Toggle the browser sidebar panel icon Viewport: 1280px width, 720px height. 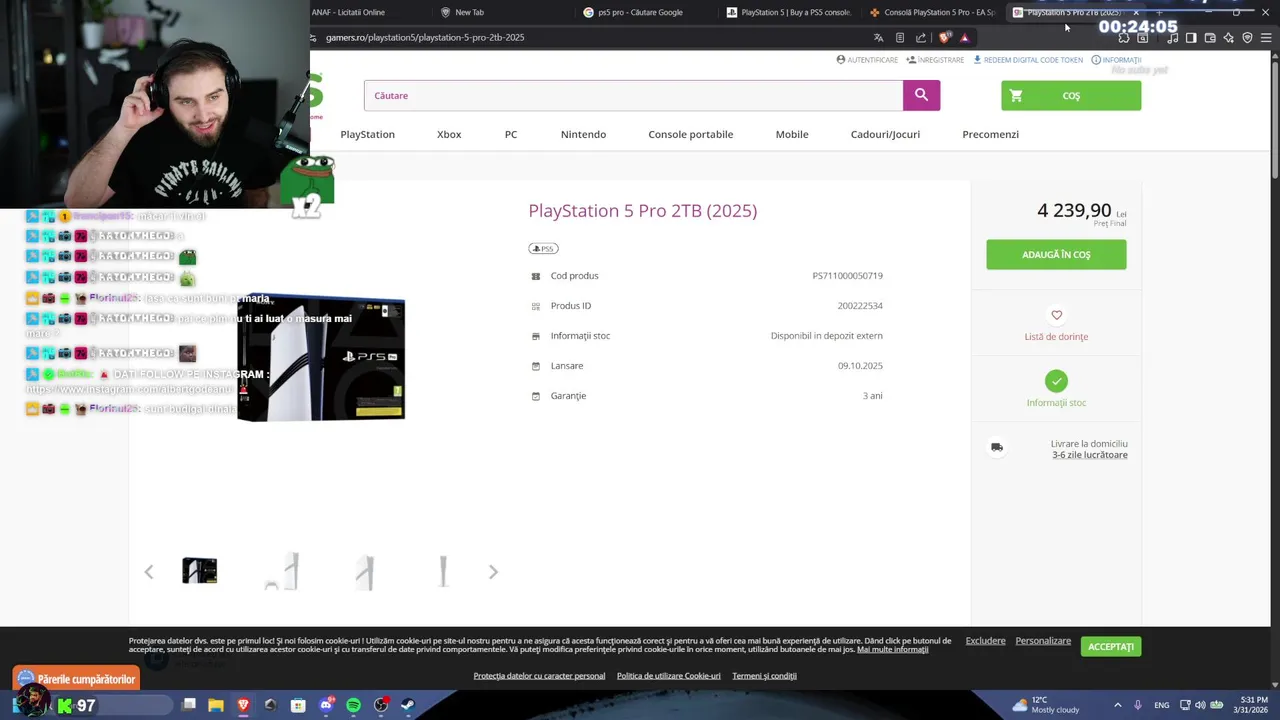[1191, 38]
